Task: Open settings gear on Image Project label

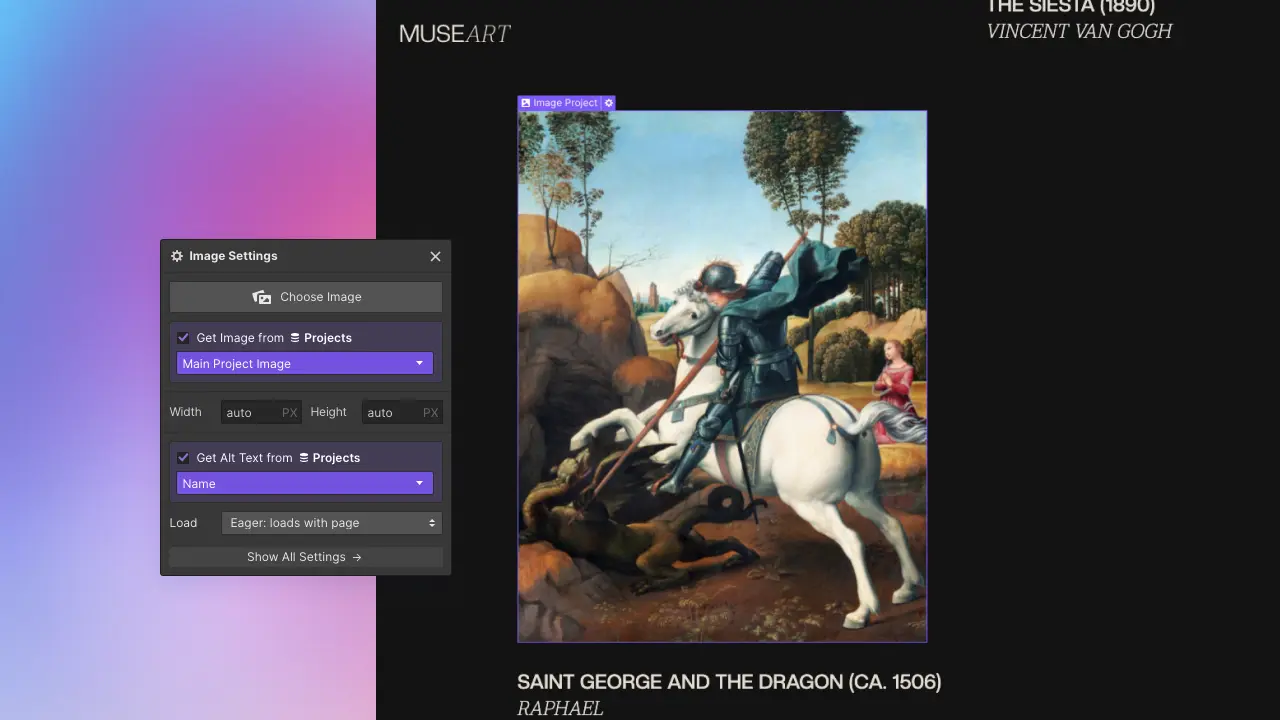Action: [609, 103]
